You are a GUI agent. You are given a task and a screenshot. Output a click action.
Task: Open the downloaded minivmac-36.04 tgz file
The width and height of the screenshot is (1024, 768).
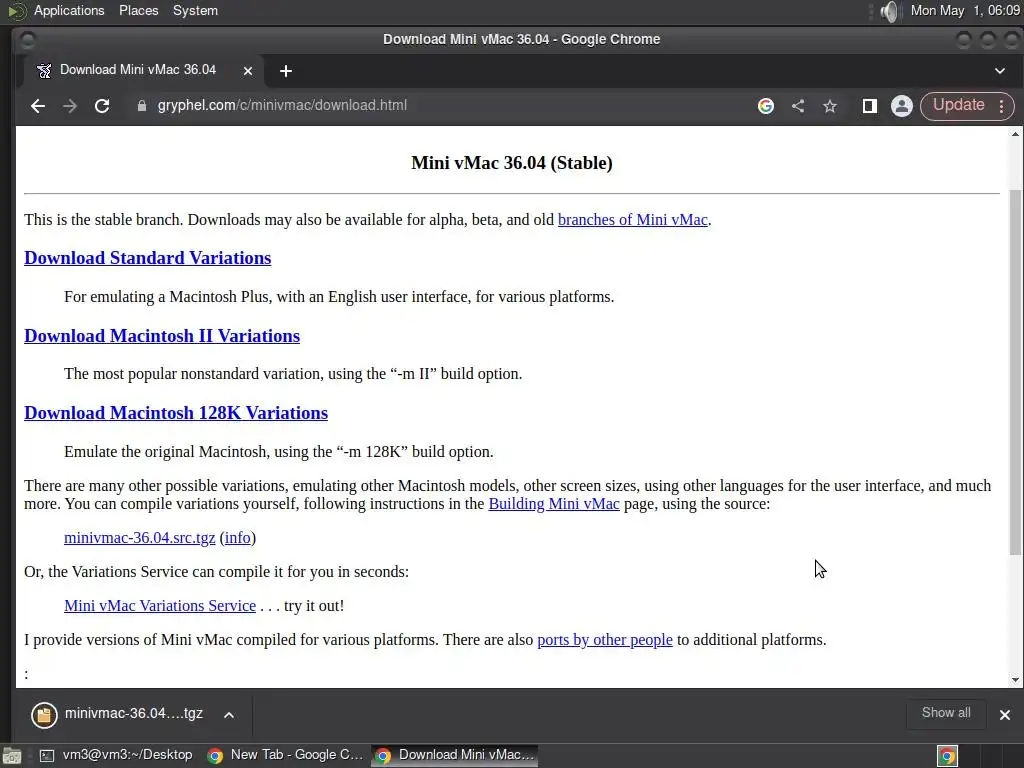[x=118, y=714]
